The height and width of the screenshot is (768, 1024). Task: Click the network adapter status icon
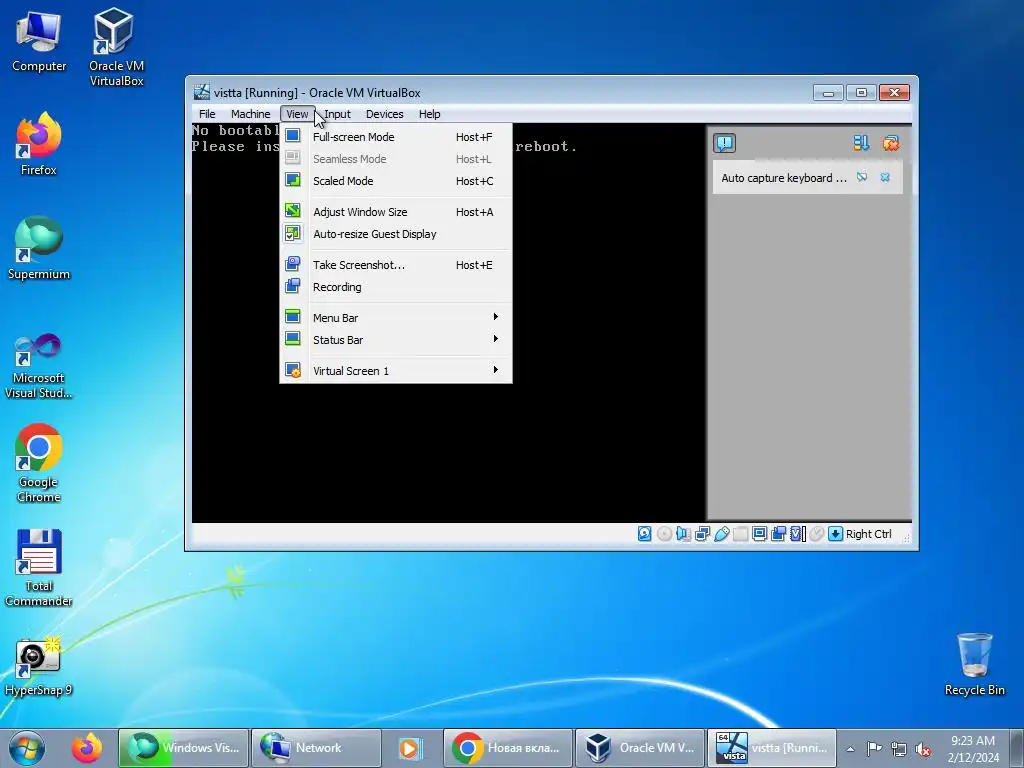[702, 534]
